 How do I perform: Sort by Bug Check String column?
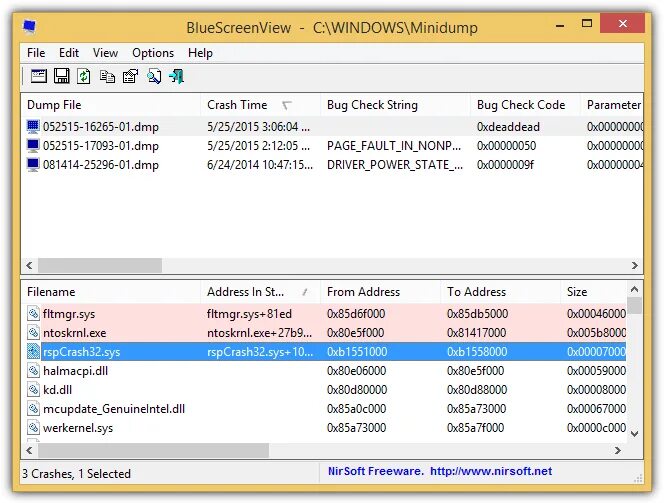395,105
